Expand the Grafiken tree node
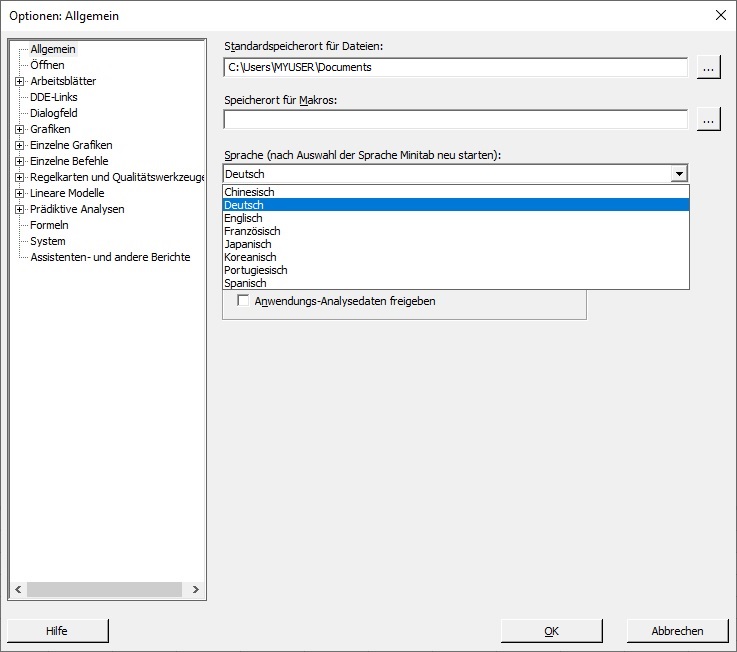The height and width of the screenshot is (652, 737). (19, 129)
